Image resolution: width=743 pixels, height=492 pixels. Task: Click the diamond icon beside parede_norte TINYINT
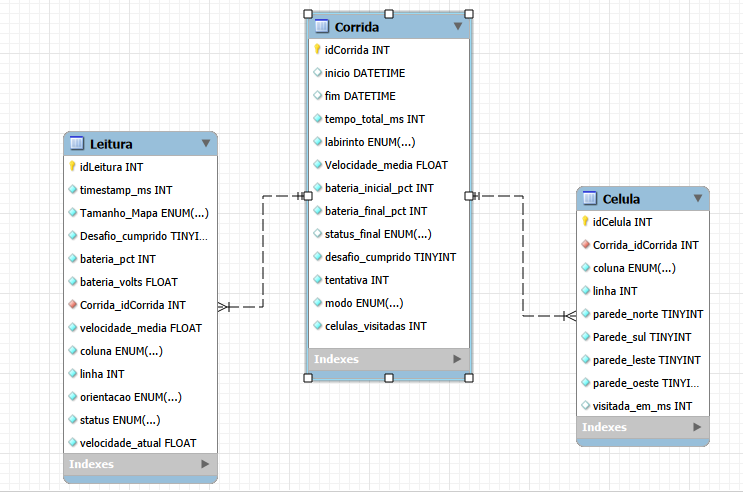(586, 314)
